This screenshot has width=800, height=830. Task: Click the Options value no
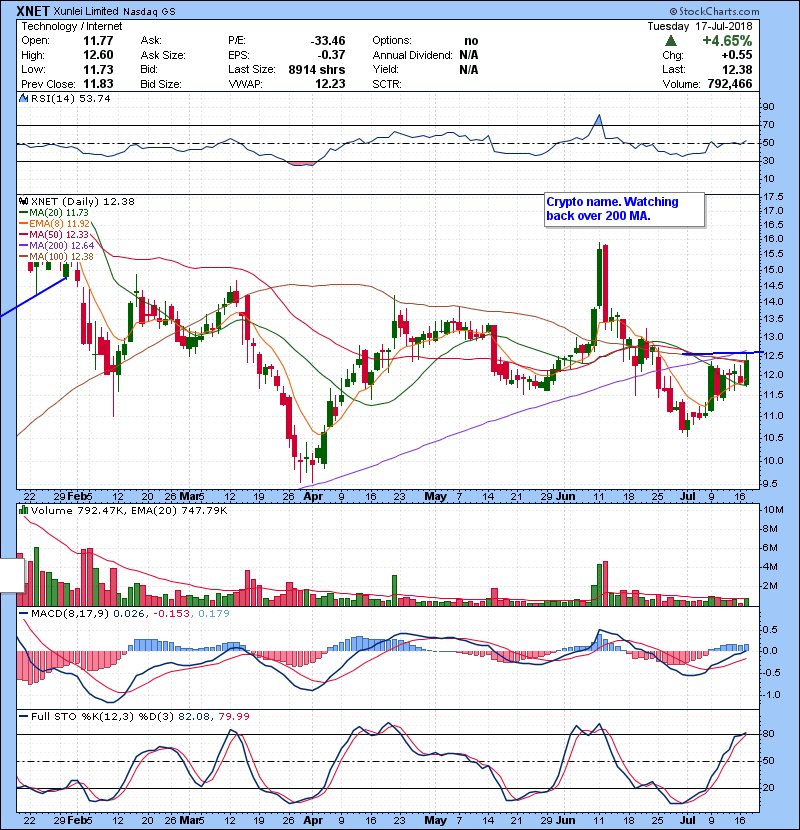pyautogui.click(x=471, y=41)
